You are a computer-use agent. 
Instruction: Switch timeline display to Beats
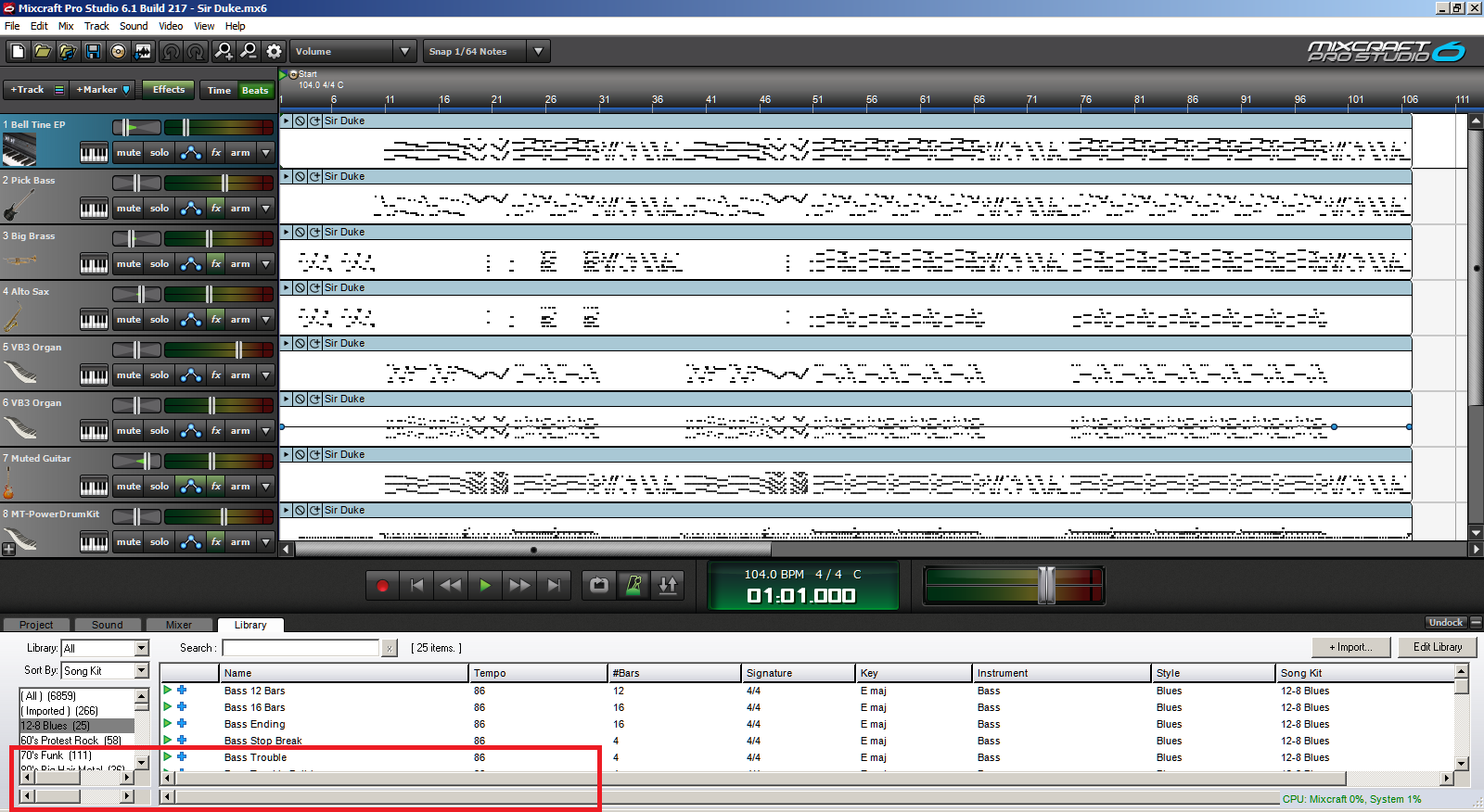[x=255, y=90]
